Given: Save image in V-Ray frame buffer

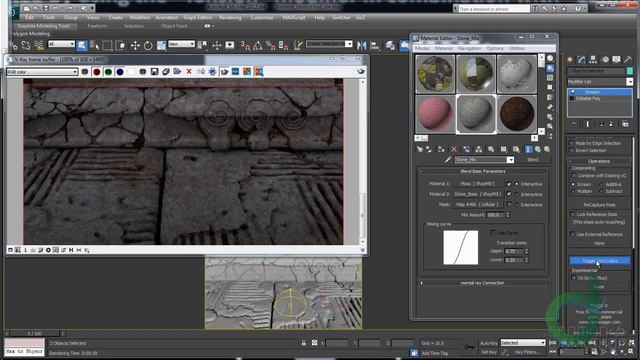Looking at the screenshot, I should pos(154,72).
